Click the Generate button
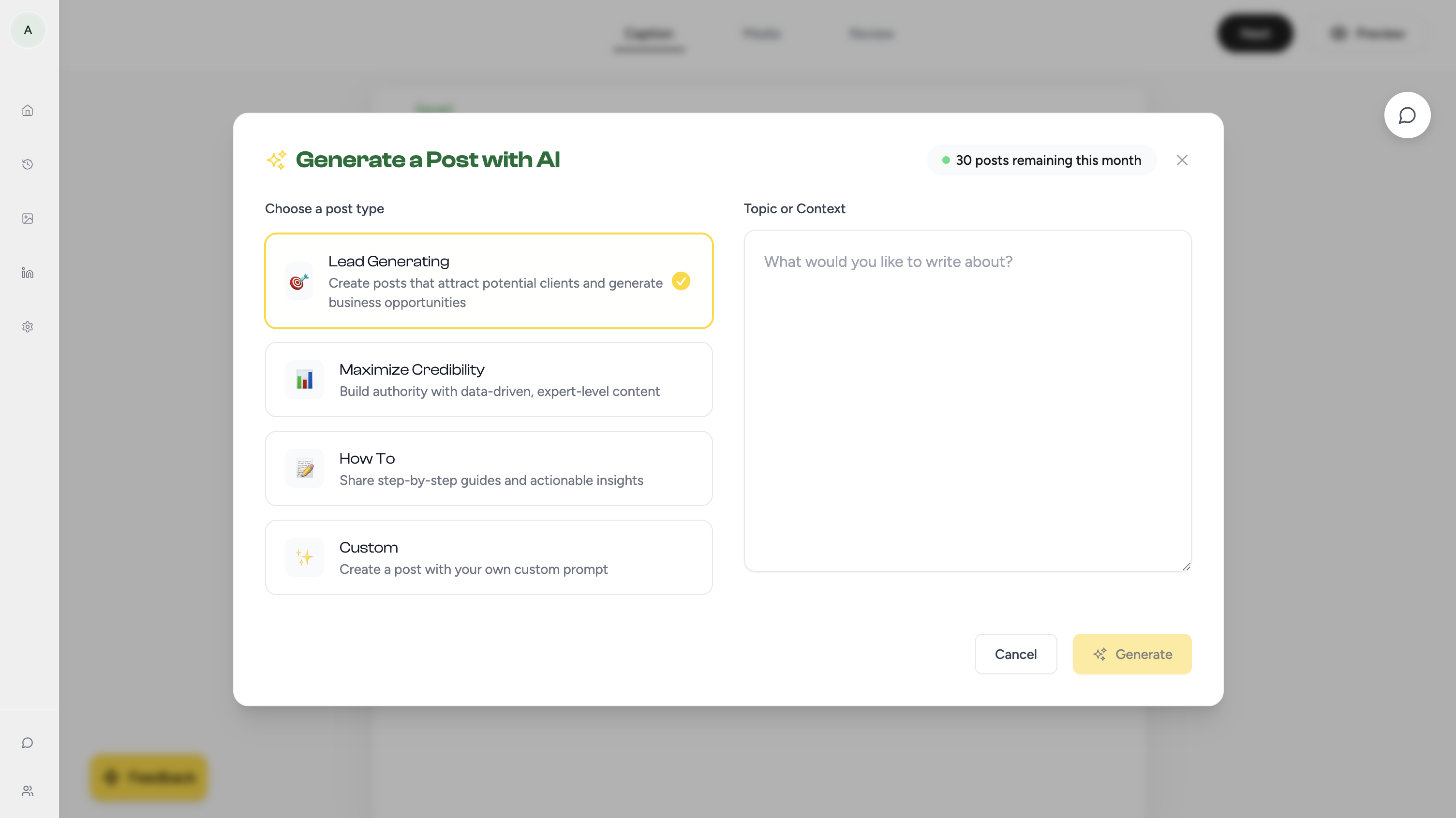 (1131, 654)
